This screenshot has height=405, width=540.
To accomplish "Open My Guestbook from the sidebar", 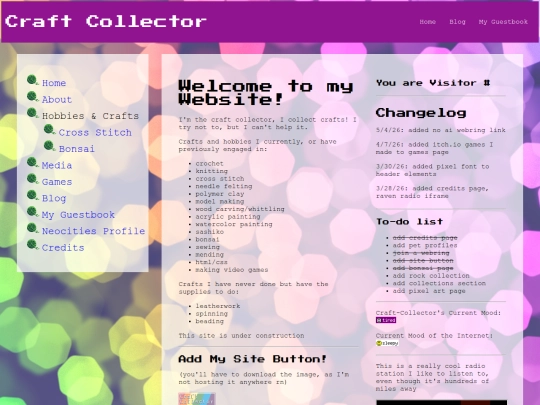I will tap(78, 215).
